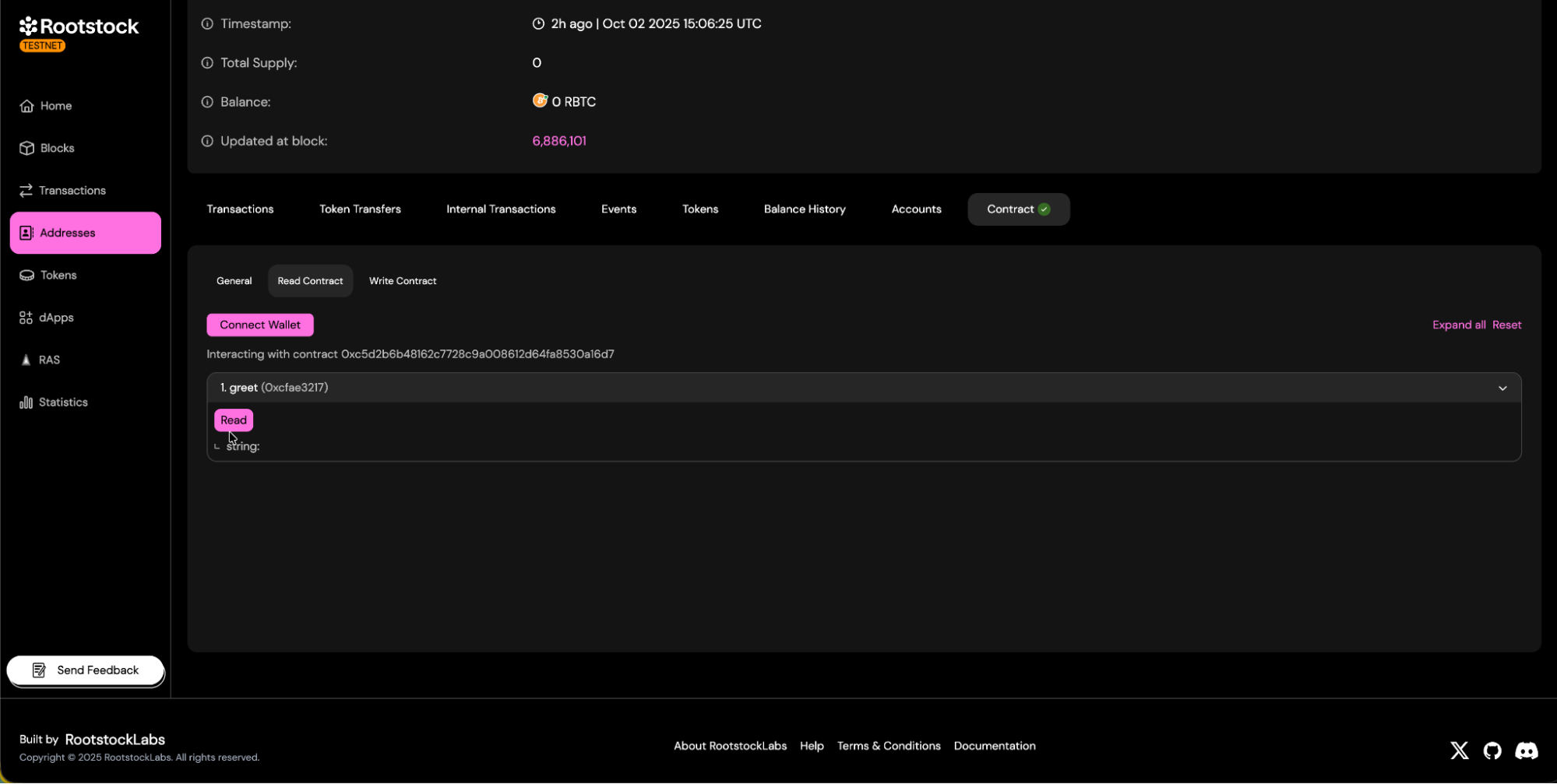Open block 6,886,101 link
This screenshot has width=1557, height=784.
(x=558, y=141)
